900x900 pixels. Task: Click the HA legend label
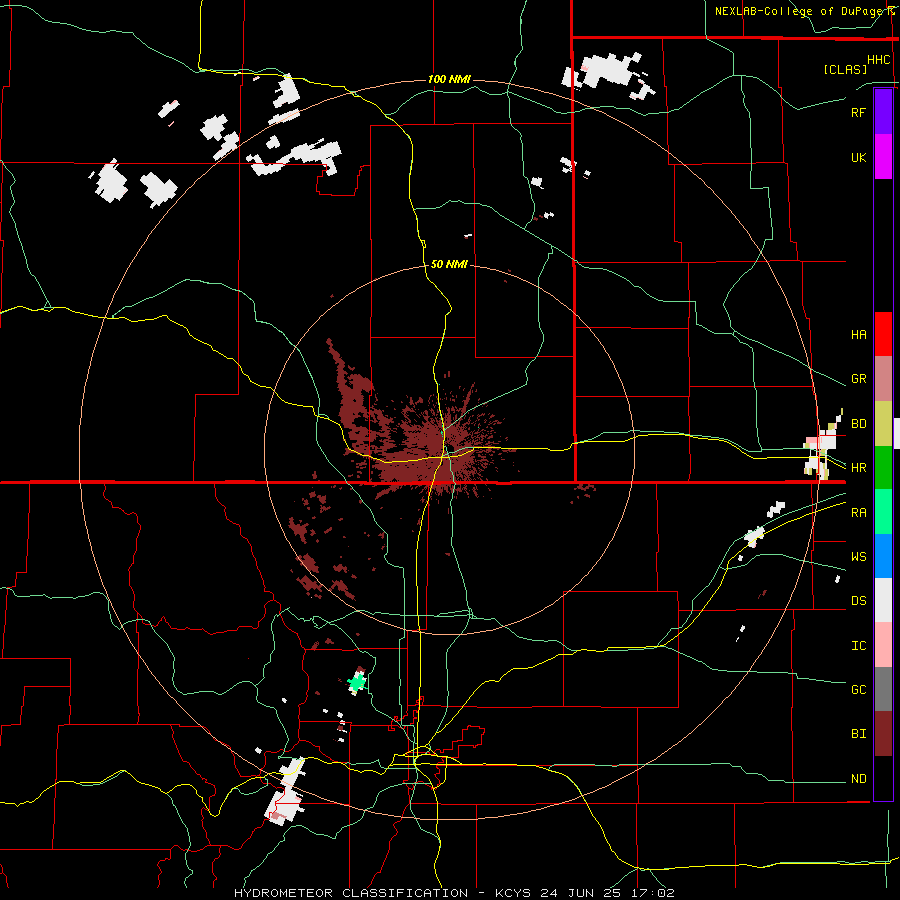coord(858,334)
